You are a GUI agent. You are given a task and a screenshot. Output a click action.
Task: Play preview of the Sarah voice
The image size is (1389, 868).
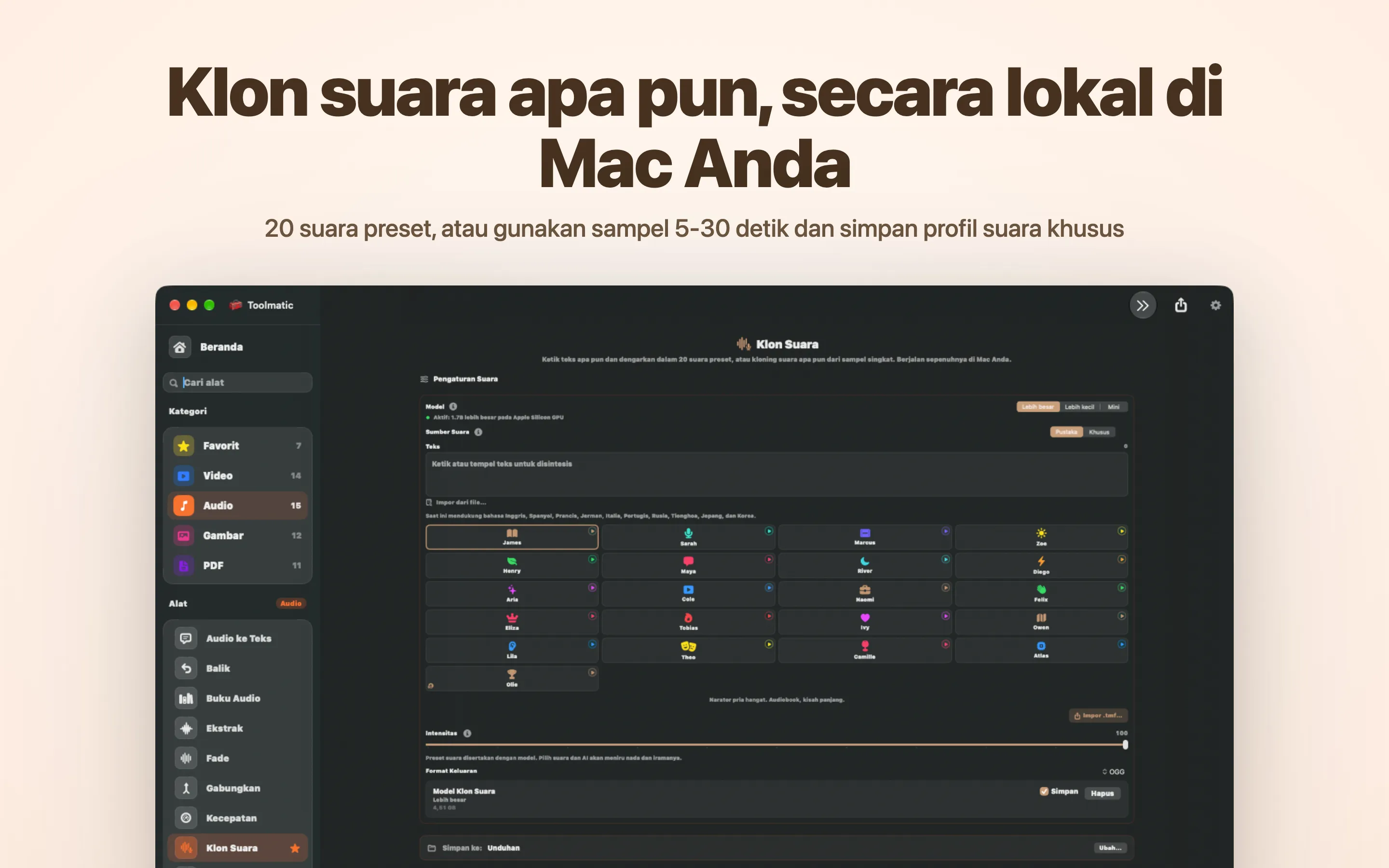[769, 531]
